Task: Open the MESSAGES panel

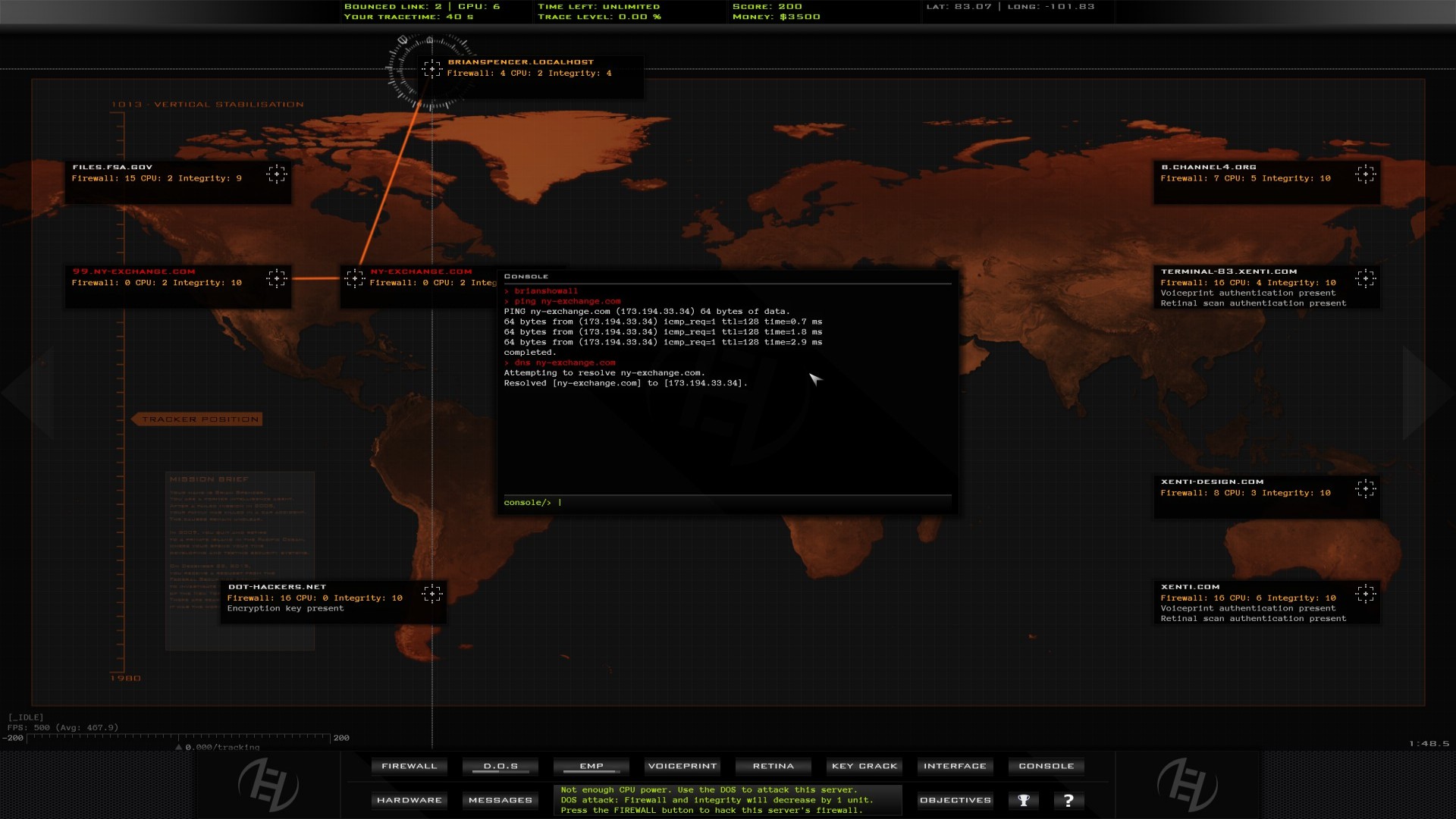Action: point(500,800)
